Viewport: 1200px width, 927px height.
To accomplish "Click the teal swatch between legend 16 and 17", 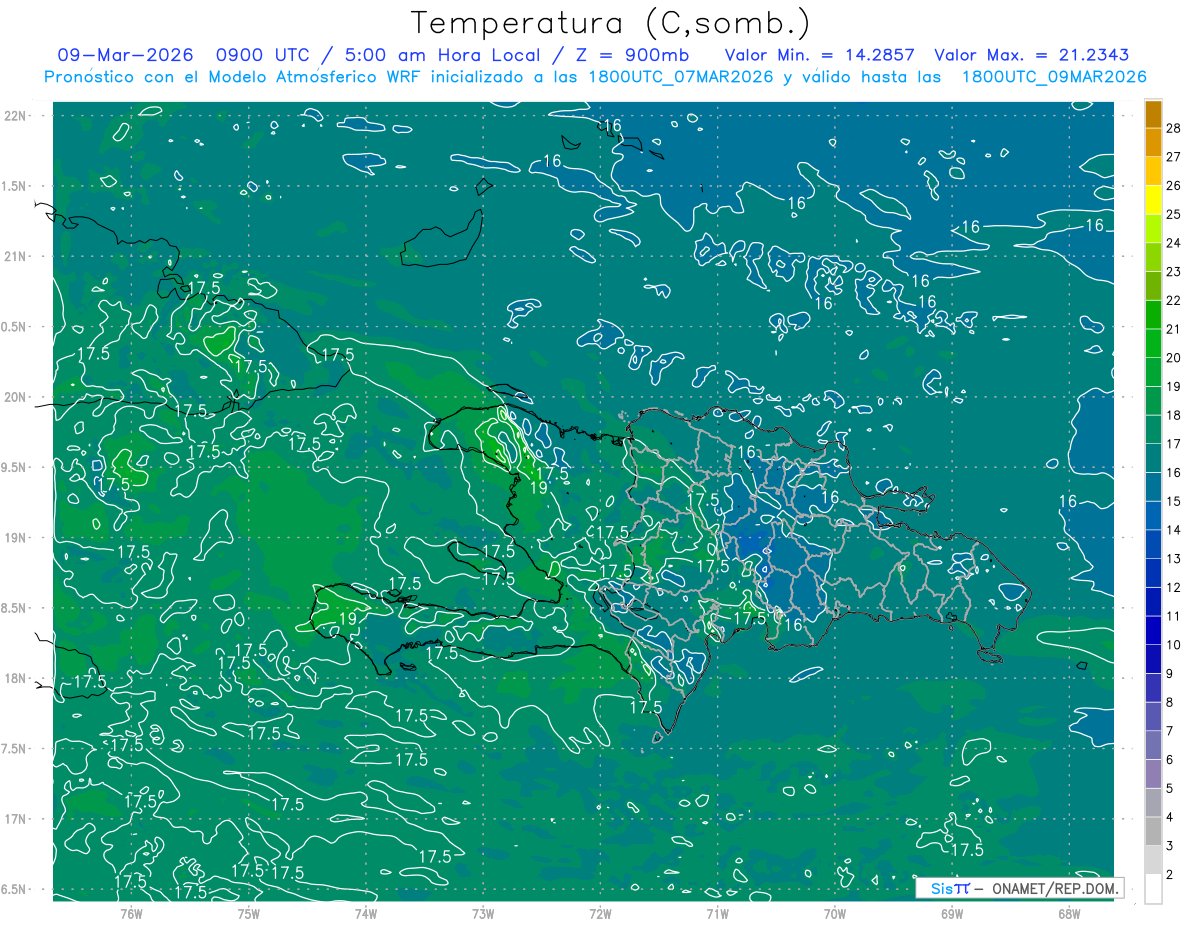I will point(1153,458).
